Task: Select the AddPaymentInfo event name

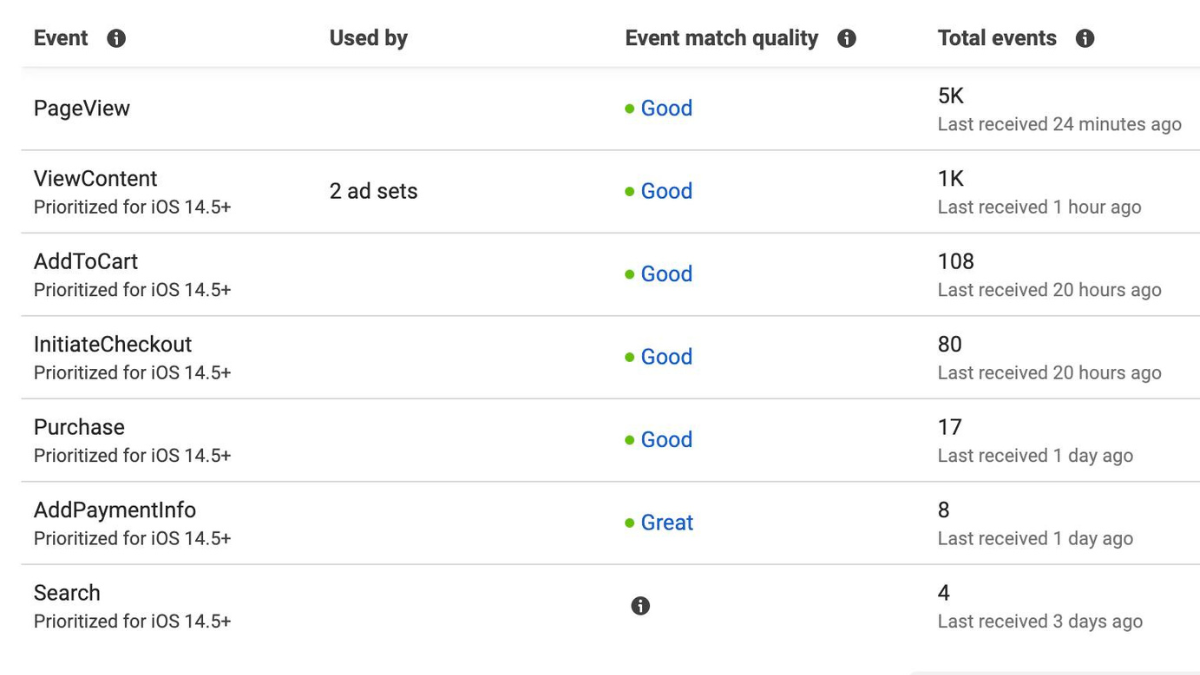Action: point(115,511)
